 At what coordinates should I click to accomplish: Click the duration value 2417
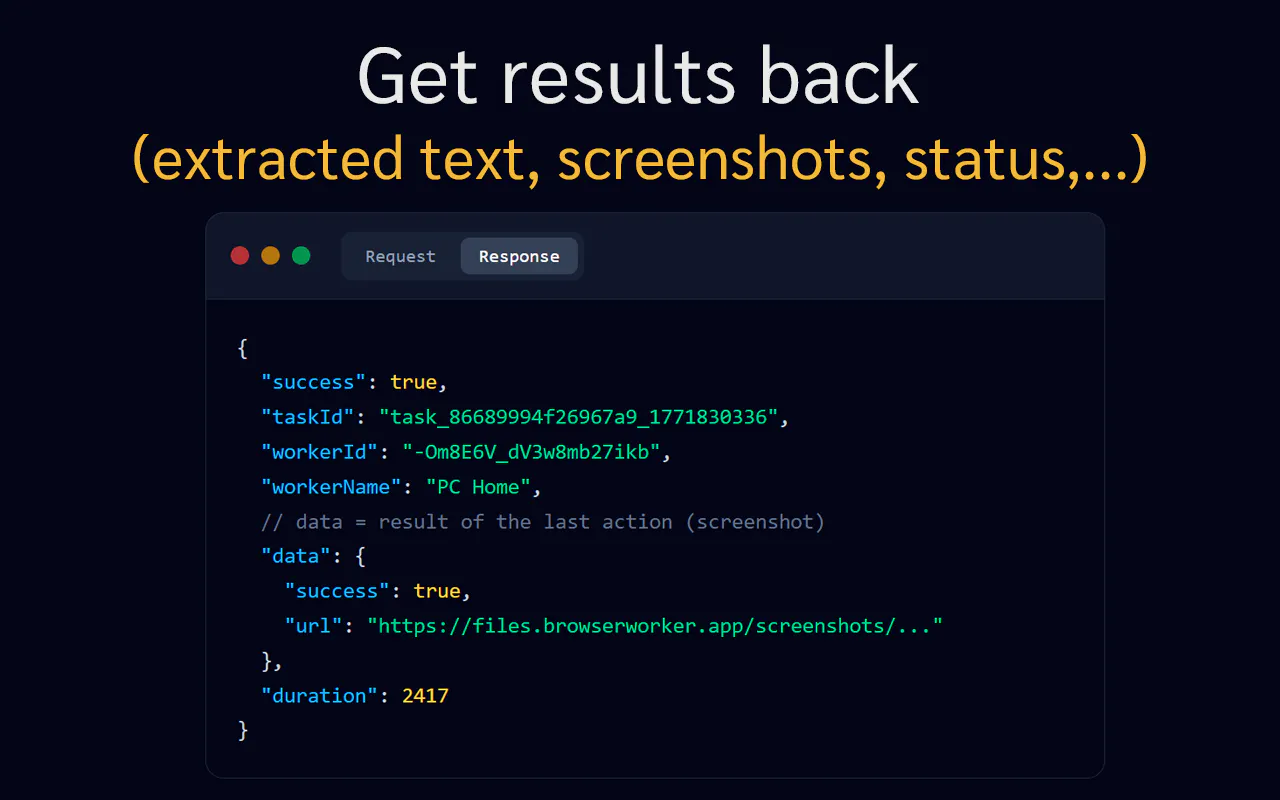[x=425, y=696]
